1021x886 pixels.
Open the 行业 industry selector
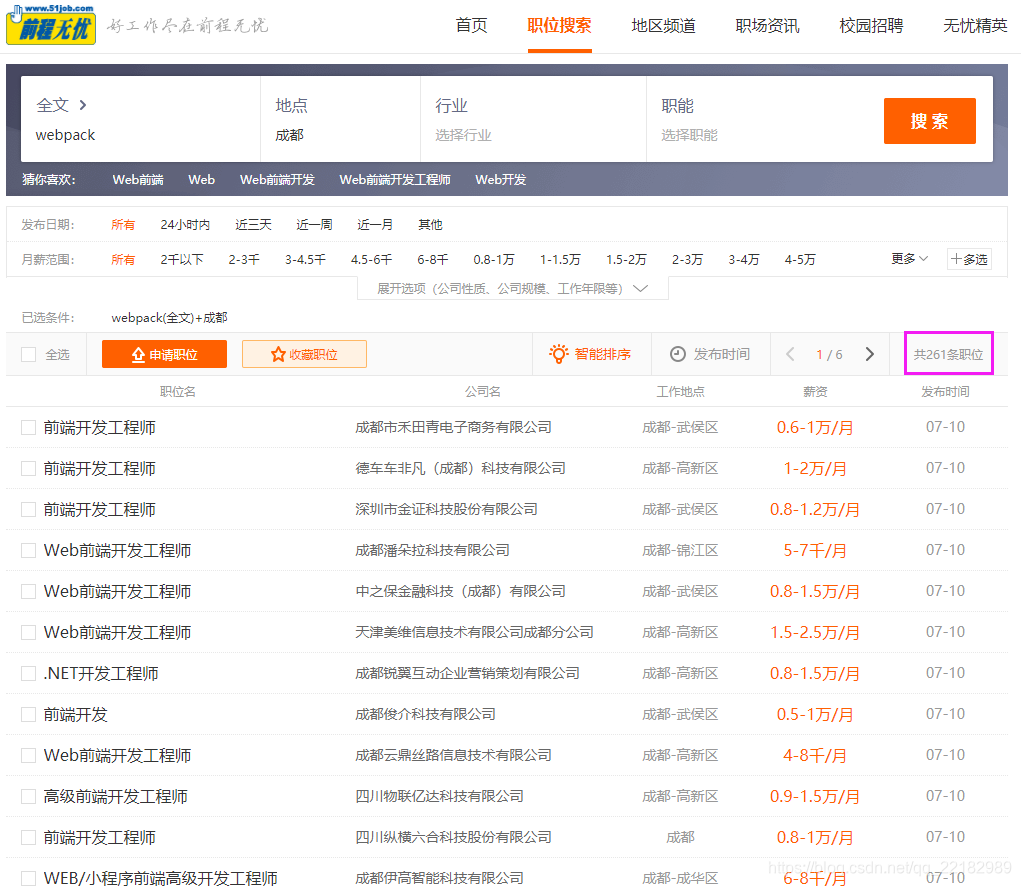(x=533, y=119)
